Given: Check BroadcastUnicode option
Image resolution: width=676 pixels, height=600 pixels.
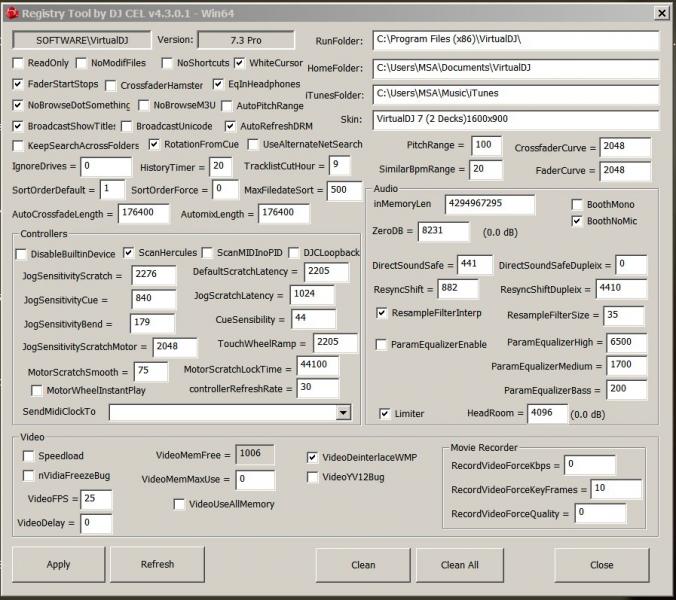Looking at the screenshot, I should [126, 126].
